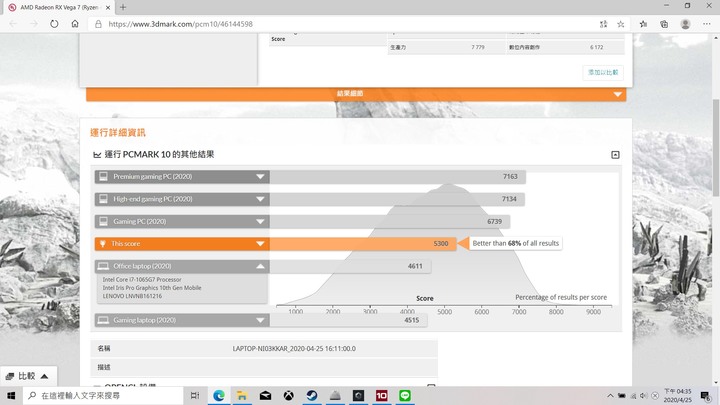The width and height of the screenshot is (720, 405).
Task: Open Steam from the taskbar
Action: point(312,395)
